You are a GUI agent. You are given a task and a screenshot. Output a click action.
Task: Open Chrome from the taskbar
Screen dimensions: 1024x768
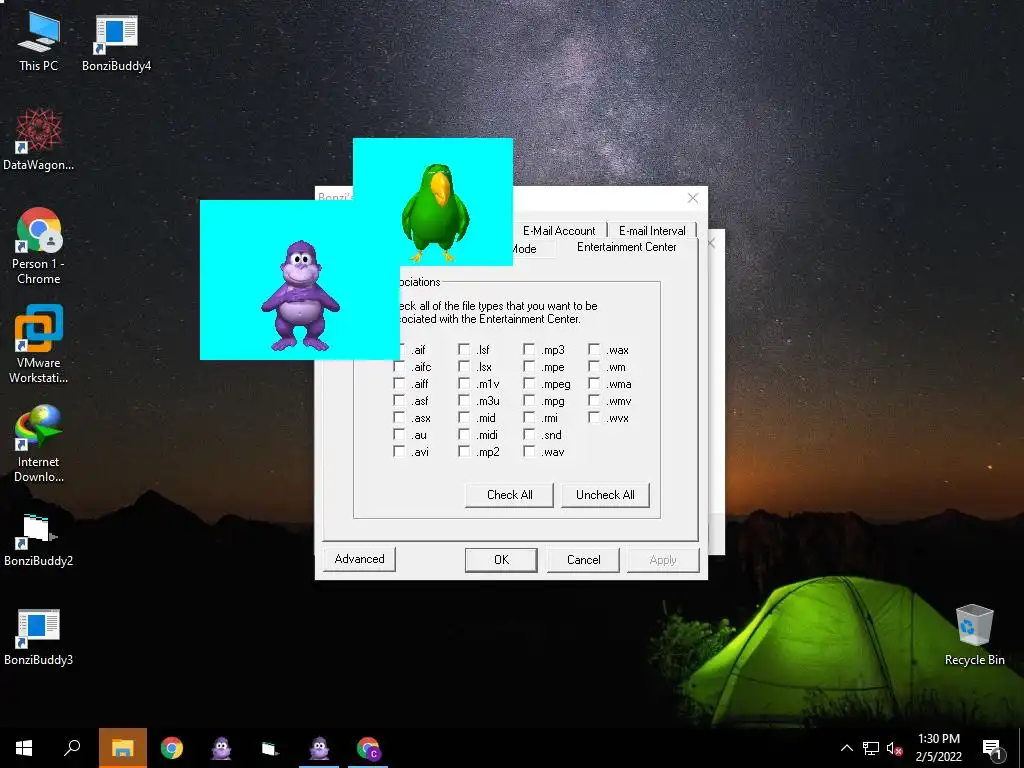[172, 748]
